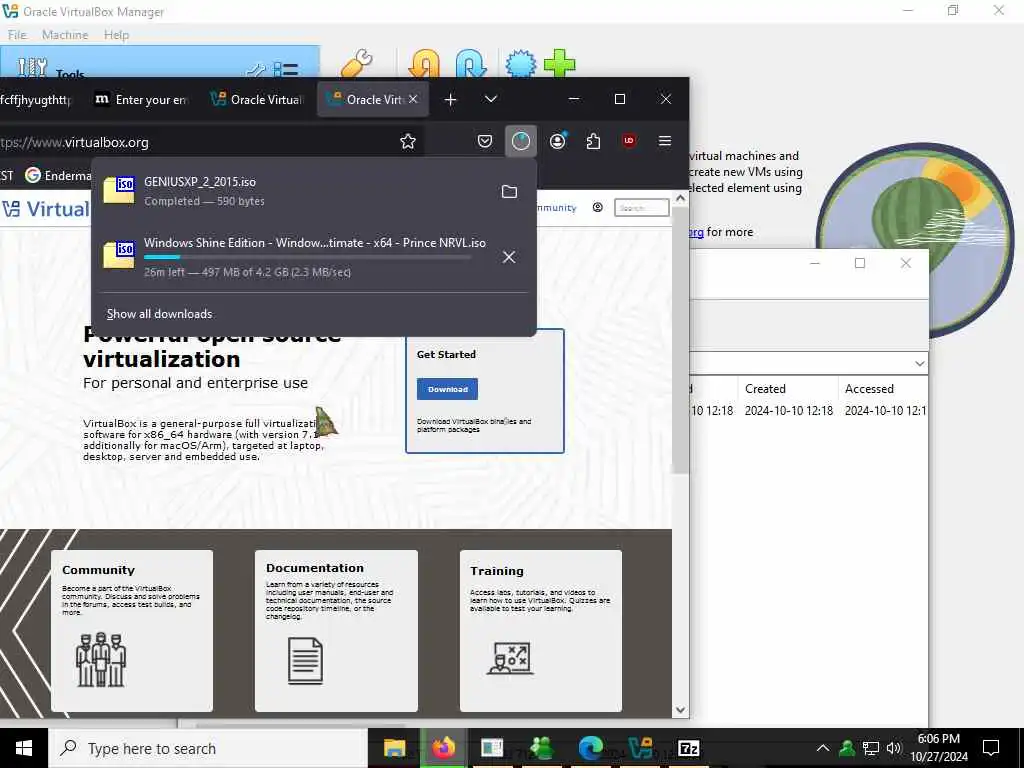Select the Windows Shine Edition iso download entry
This screenshot has height=768, width=1024.
pyautogui.click(x=313, y=257)
